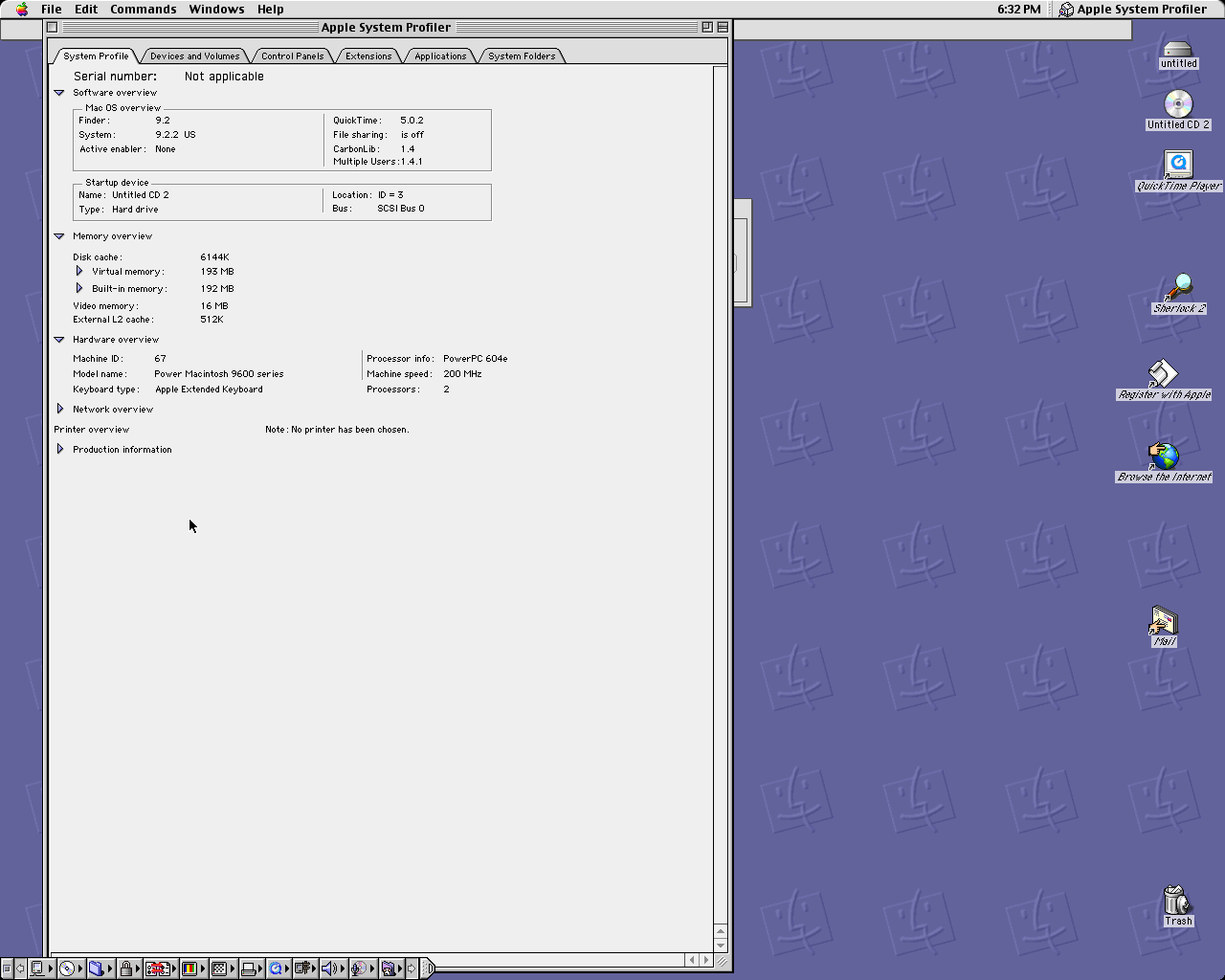Click the "Power Macintosh 9600 series" model name
The height and width of the screenshot is (980, 1225).
point(219,374)
